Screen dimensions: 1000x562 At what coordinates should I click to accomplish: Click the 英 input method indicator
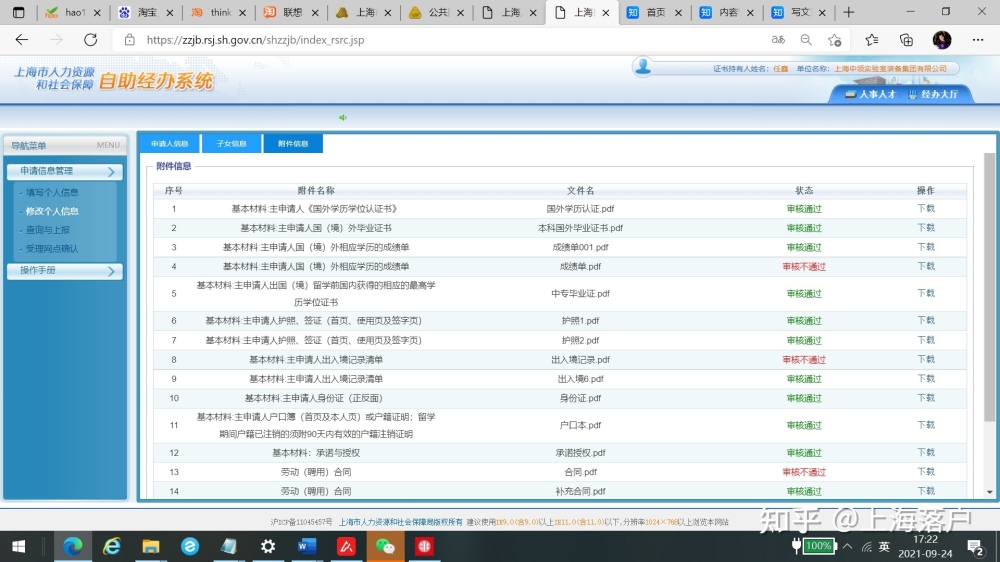point(884,547)
